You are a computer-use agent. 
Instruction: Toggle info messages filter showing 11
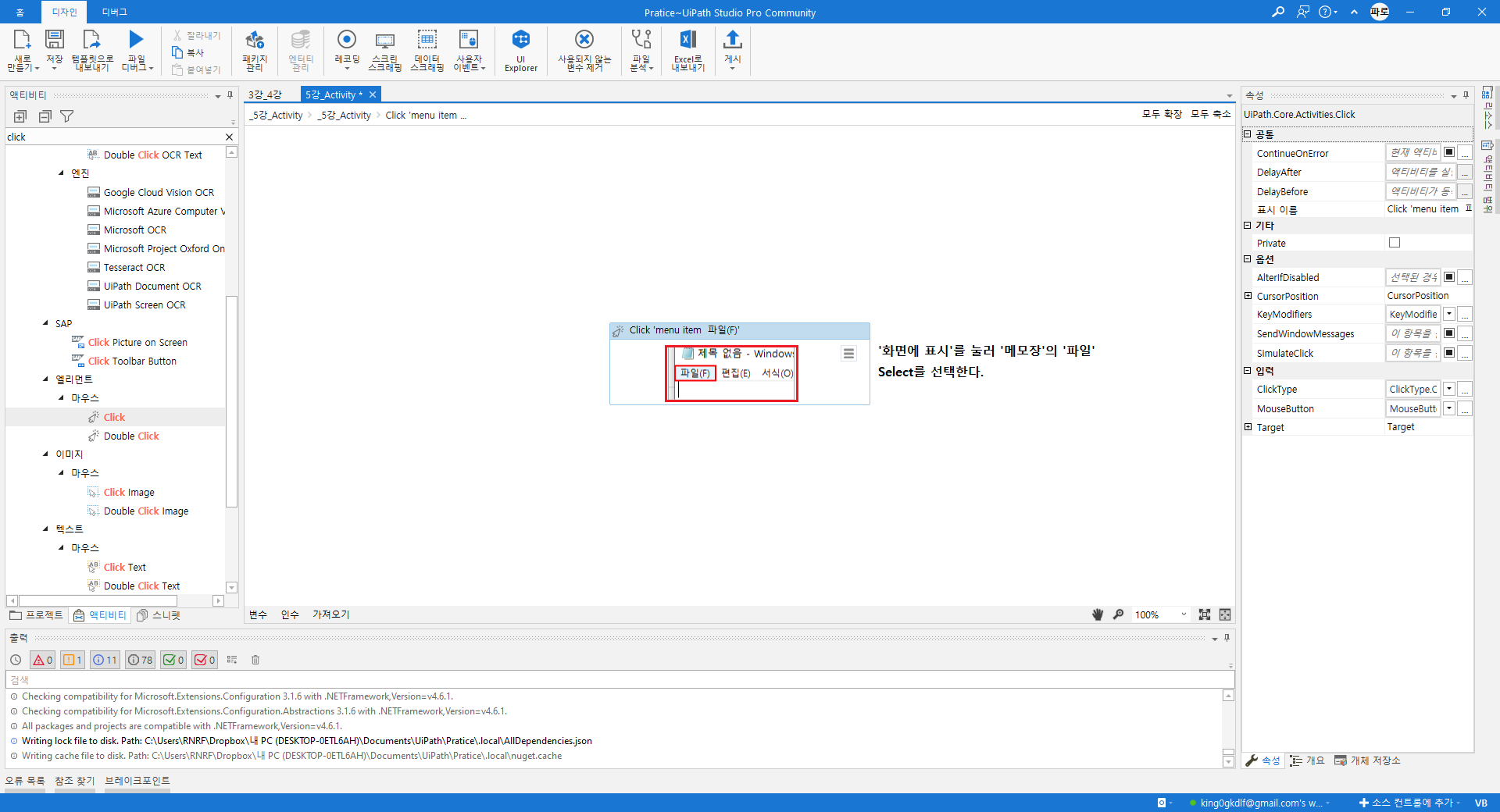(105, 660)
